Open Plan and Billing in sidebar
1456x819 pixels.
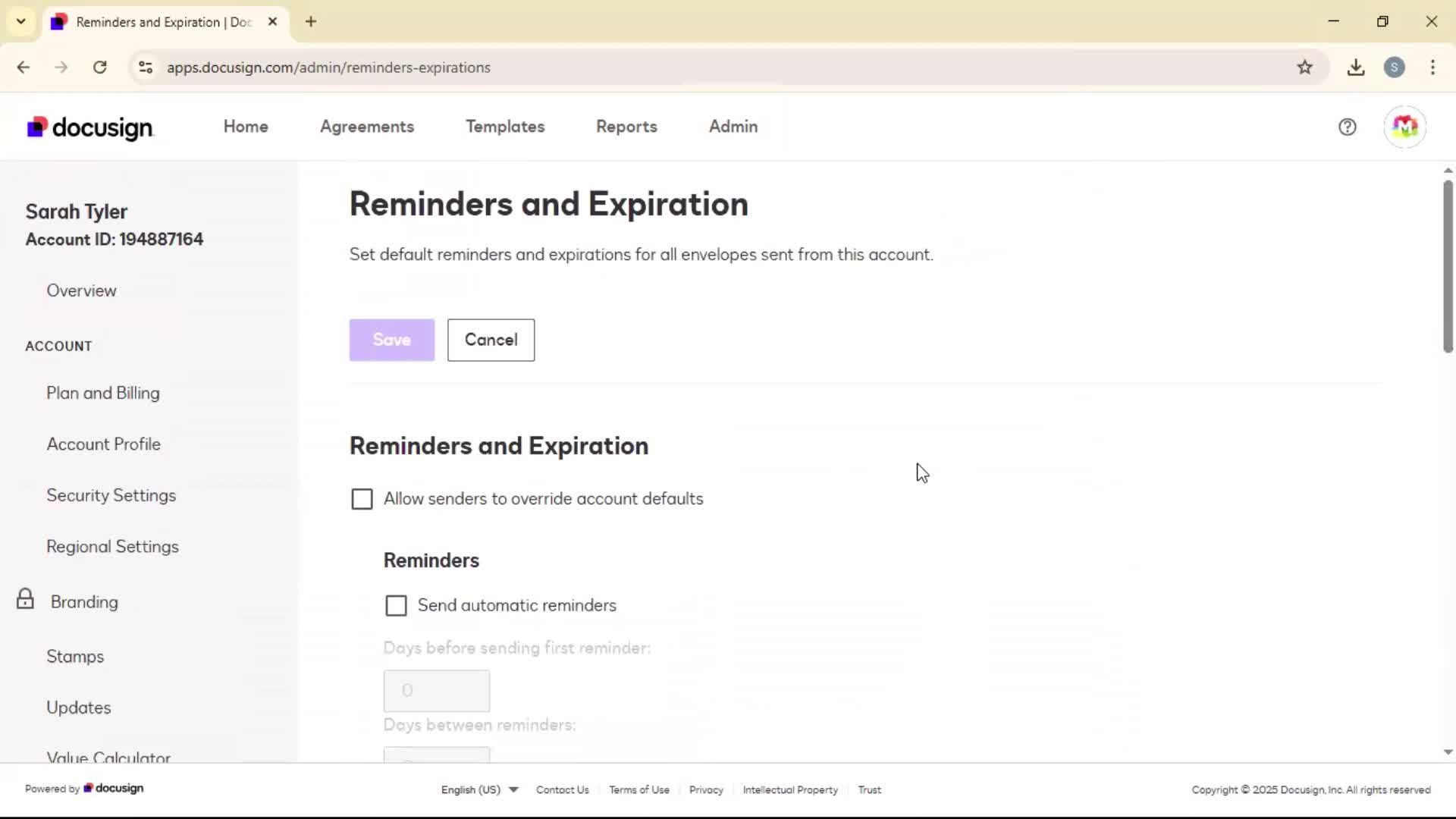tap(103, 393)
